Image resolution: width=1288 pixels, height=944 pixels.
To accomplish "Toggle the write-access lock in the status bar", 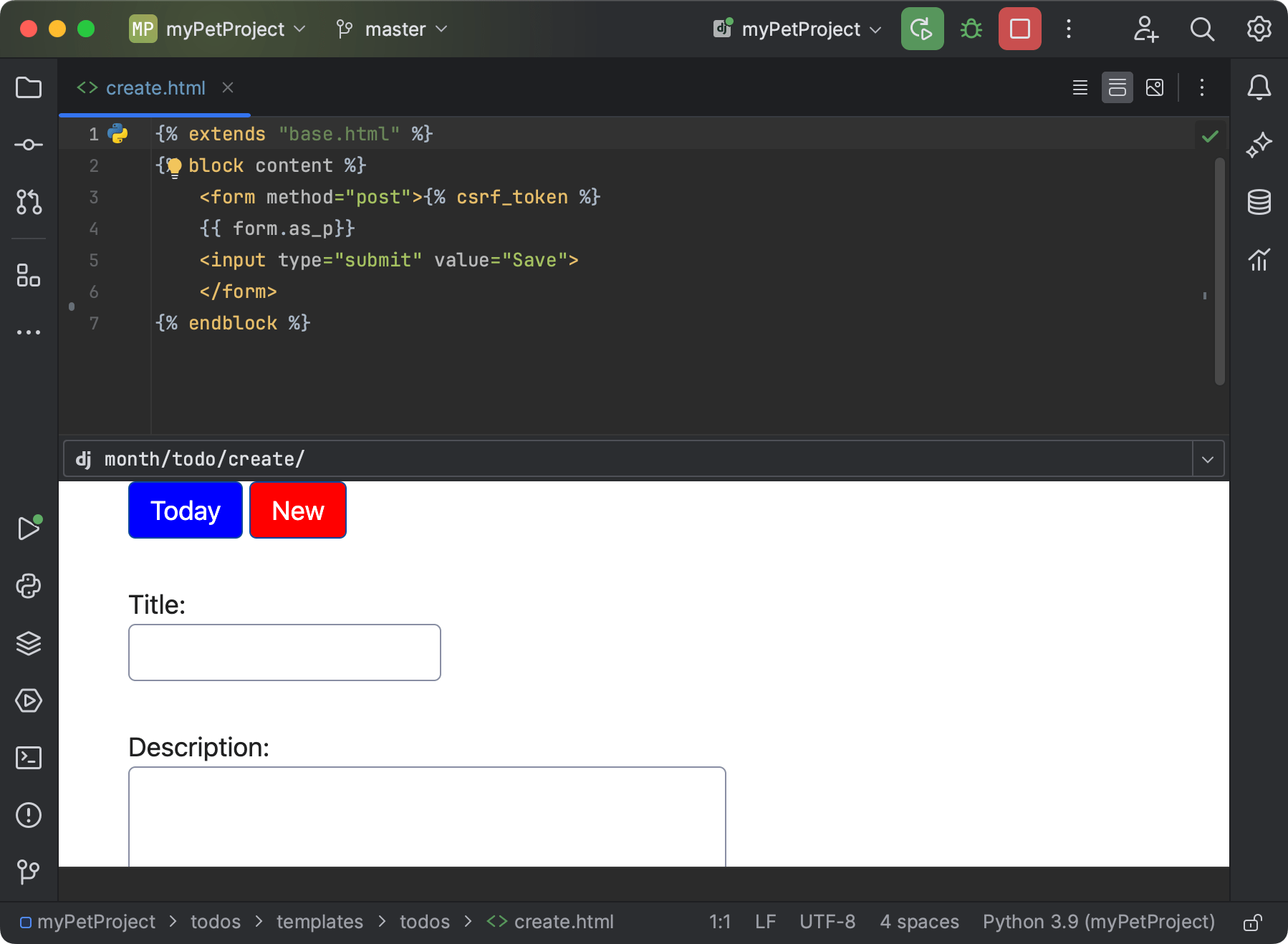I will tap(1254, 923).
